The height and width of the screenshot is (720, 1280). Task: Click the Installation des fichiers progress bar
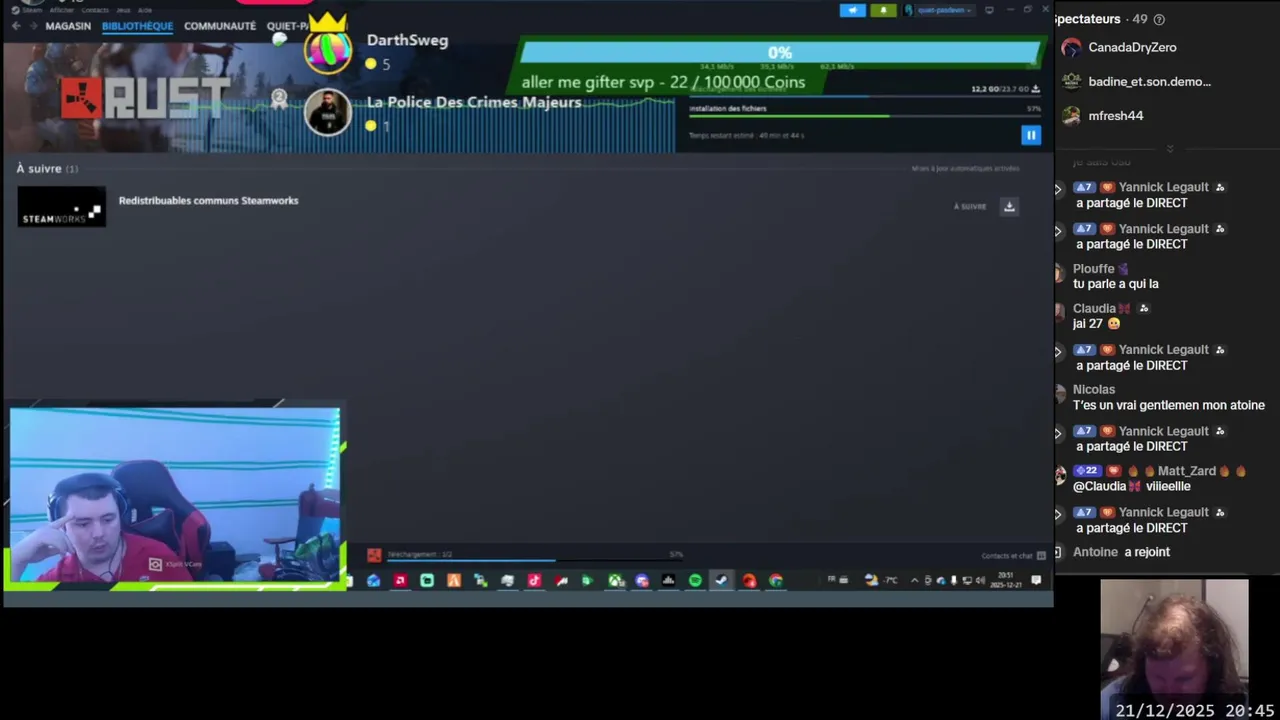point(865,116)
